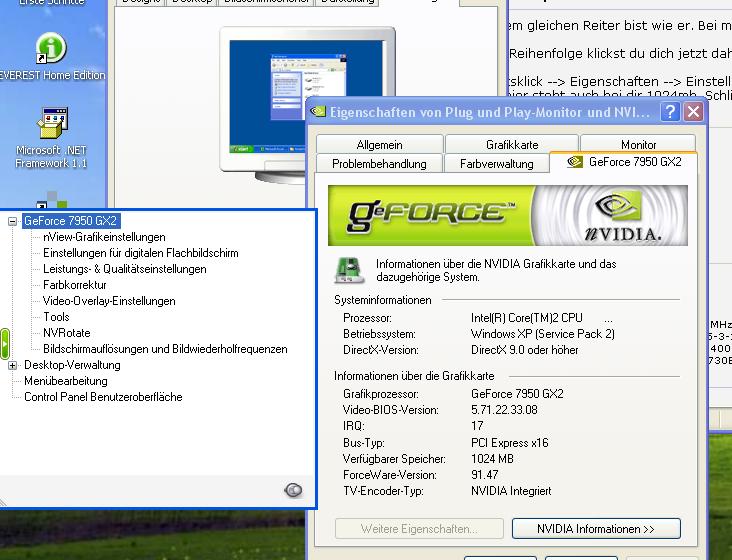
Task: Click the Weitere Eigenschaften... button
Action: [419, 529]
